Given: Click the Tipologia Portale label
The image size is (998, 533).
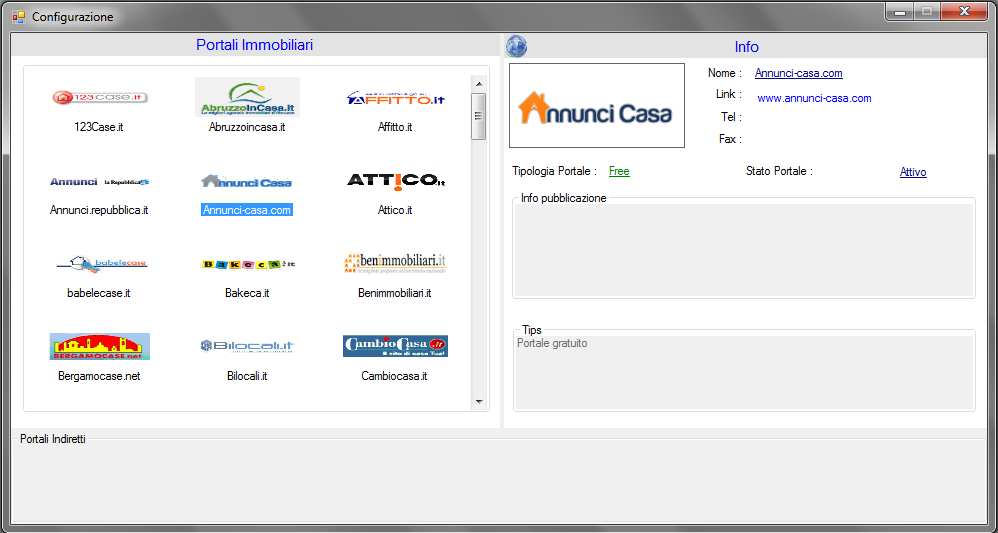Looking at the screenshot, I should pyautogui.click(x=554, y=171).
